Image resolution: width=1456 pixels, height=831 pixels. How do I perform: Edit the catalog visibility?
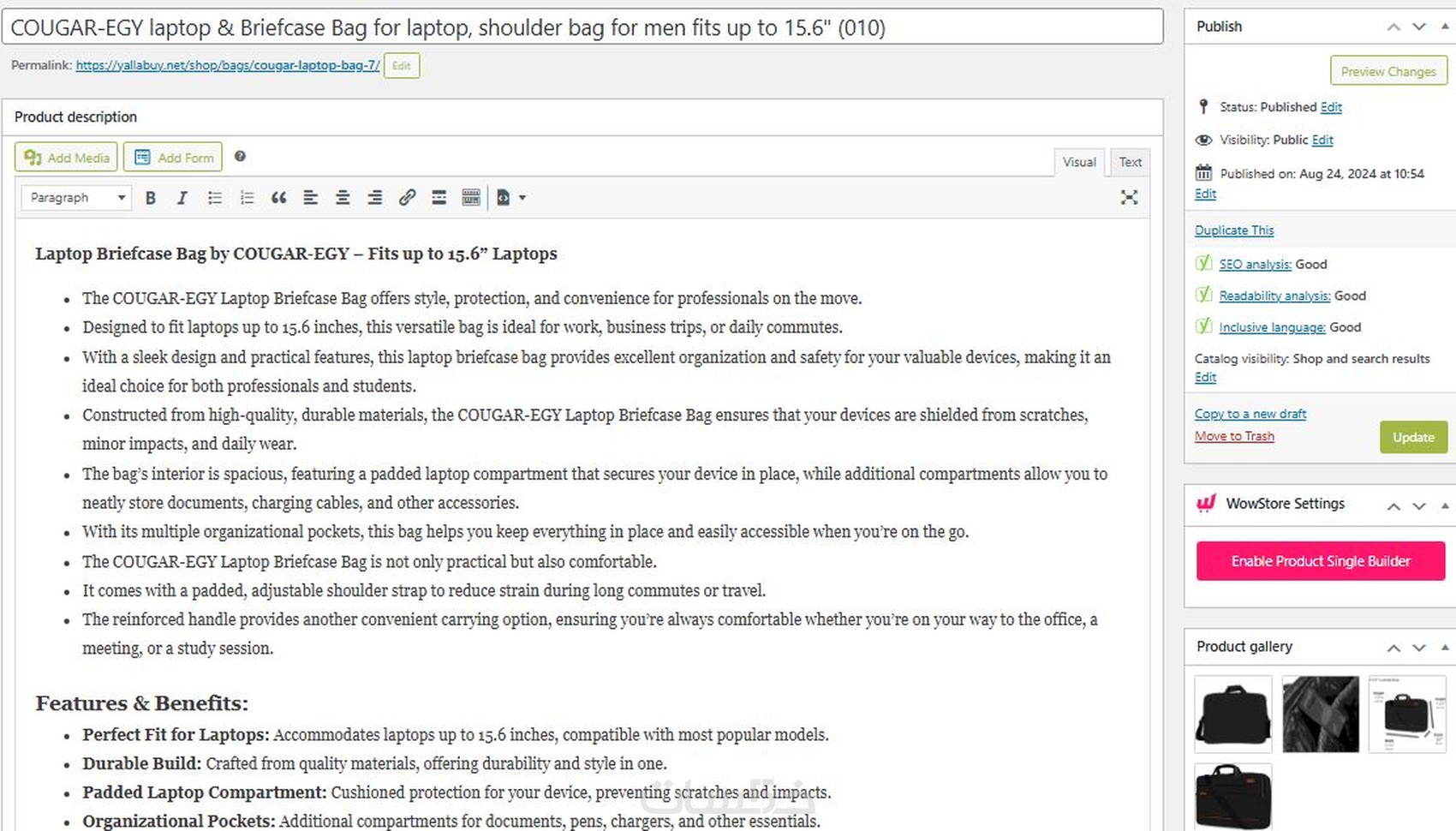tap(1205, 377)
